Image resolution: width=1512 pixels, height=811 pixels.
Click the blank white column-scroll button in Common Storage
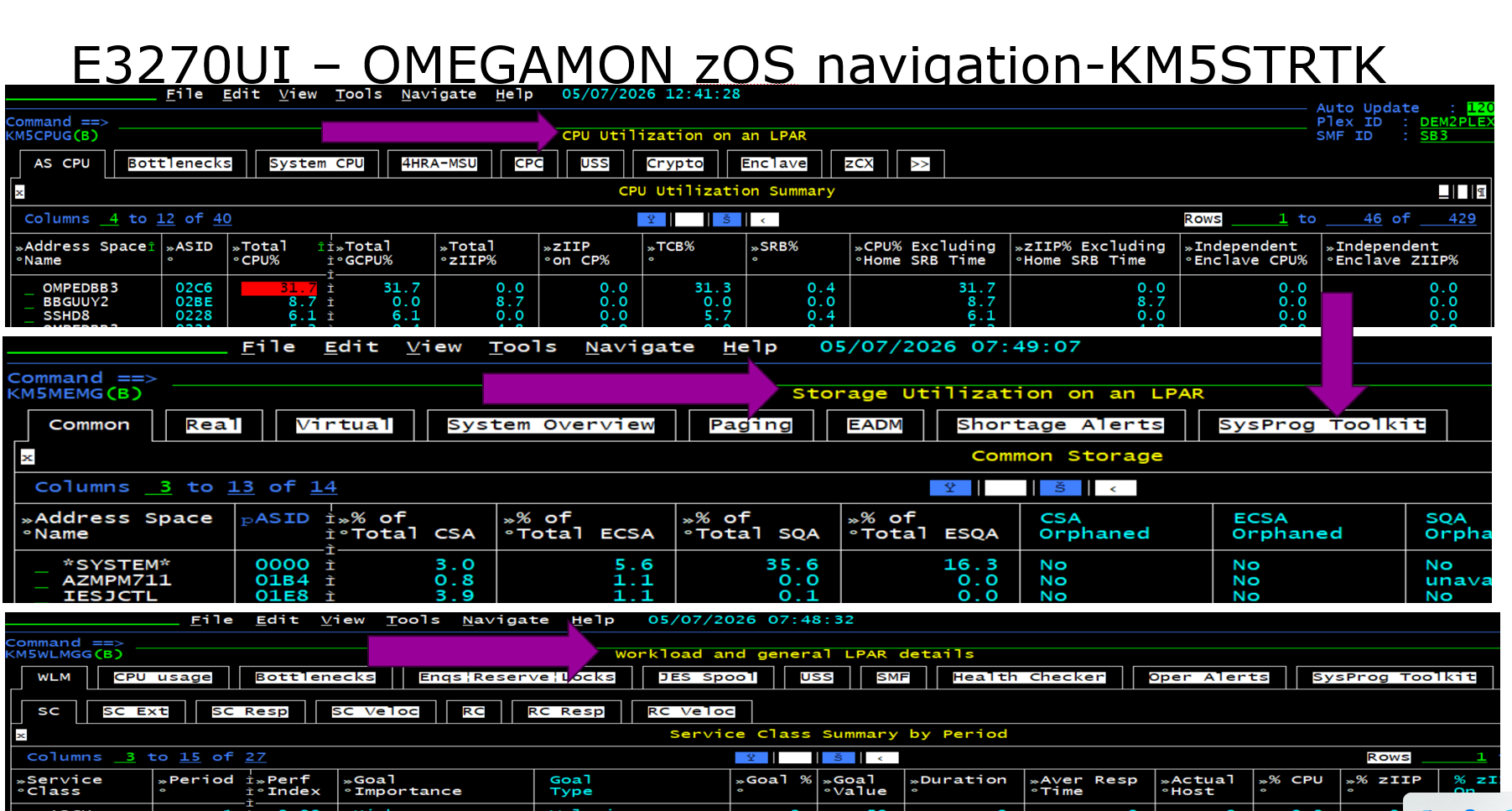point(1005,487)
